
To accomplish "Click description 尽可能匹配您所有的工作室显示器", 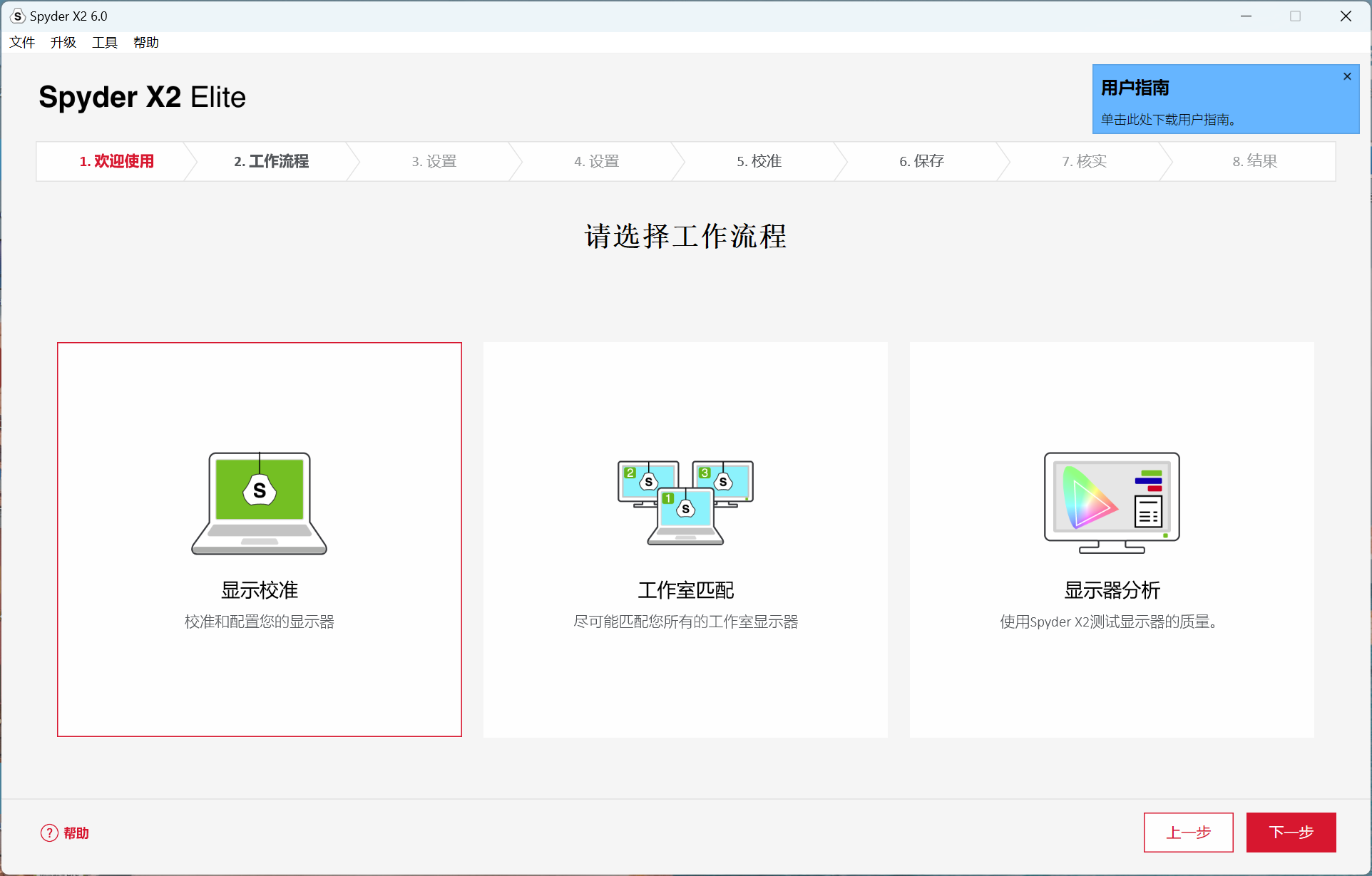I will [x=685, y=622].
